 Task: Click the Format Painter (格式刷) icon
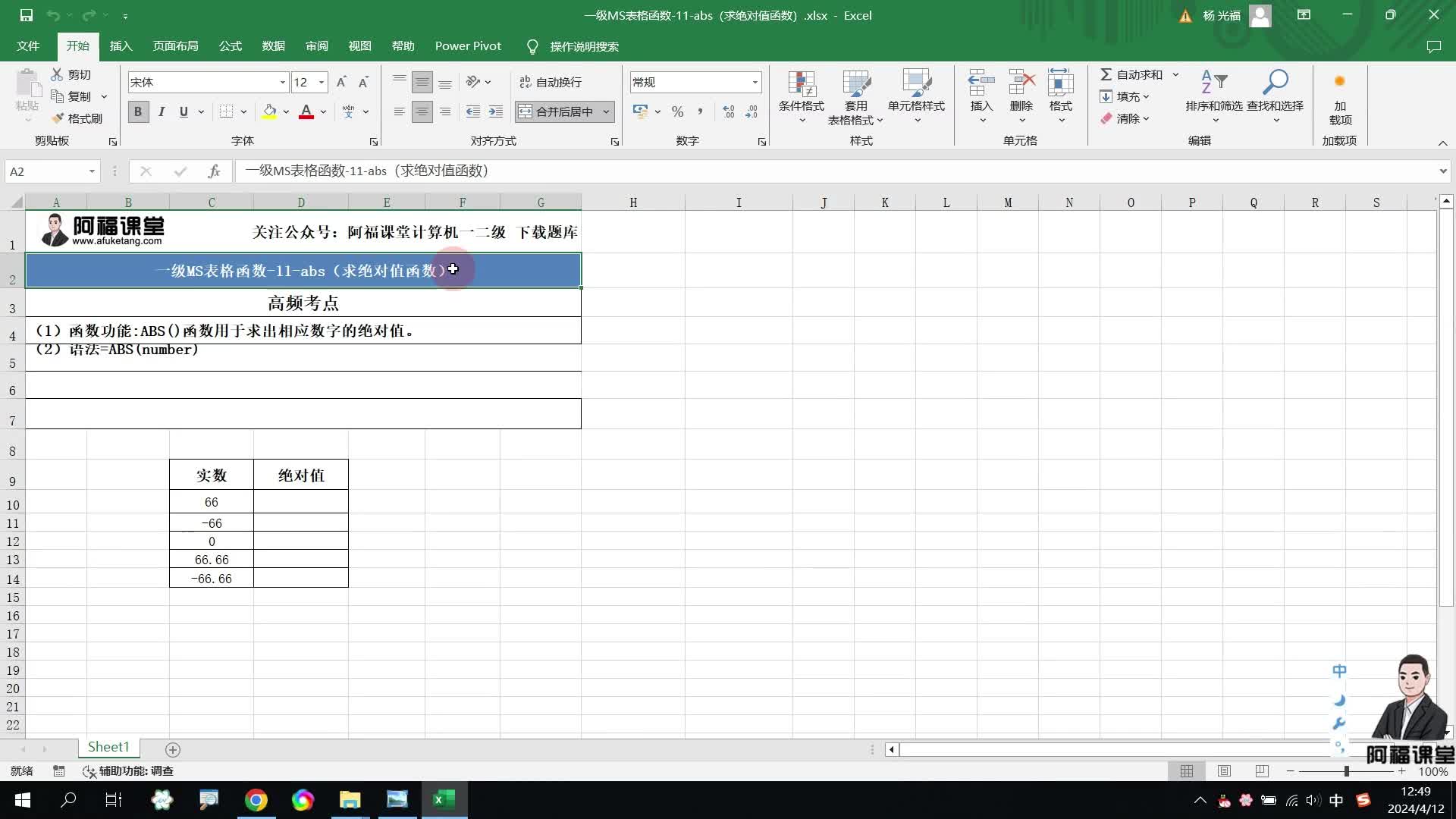pos(57,118)
